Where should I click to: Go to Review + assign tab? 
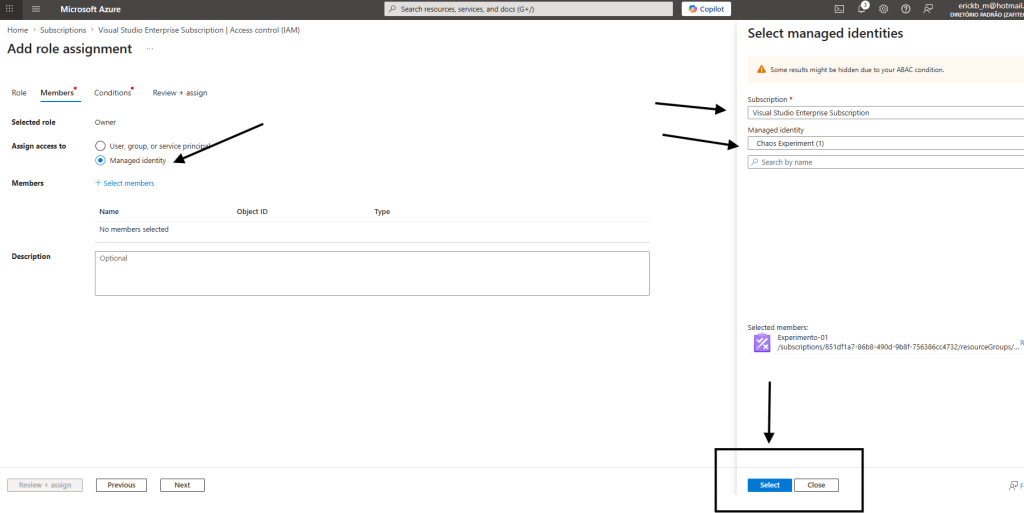[180, 93]
